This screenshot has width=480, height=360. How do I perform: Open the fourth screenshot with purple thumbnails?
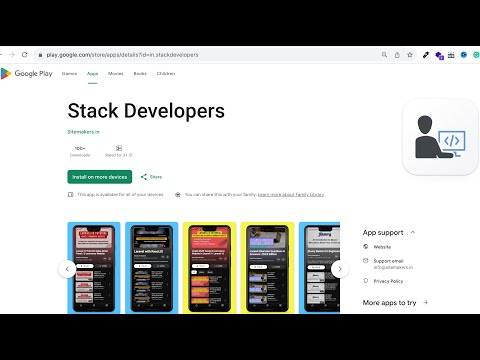pyautogui.click(x=267, y=268)
